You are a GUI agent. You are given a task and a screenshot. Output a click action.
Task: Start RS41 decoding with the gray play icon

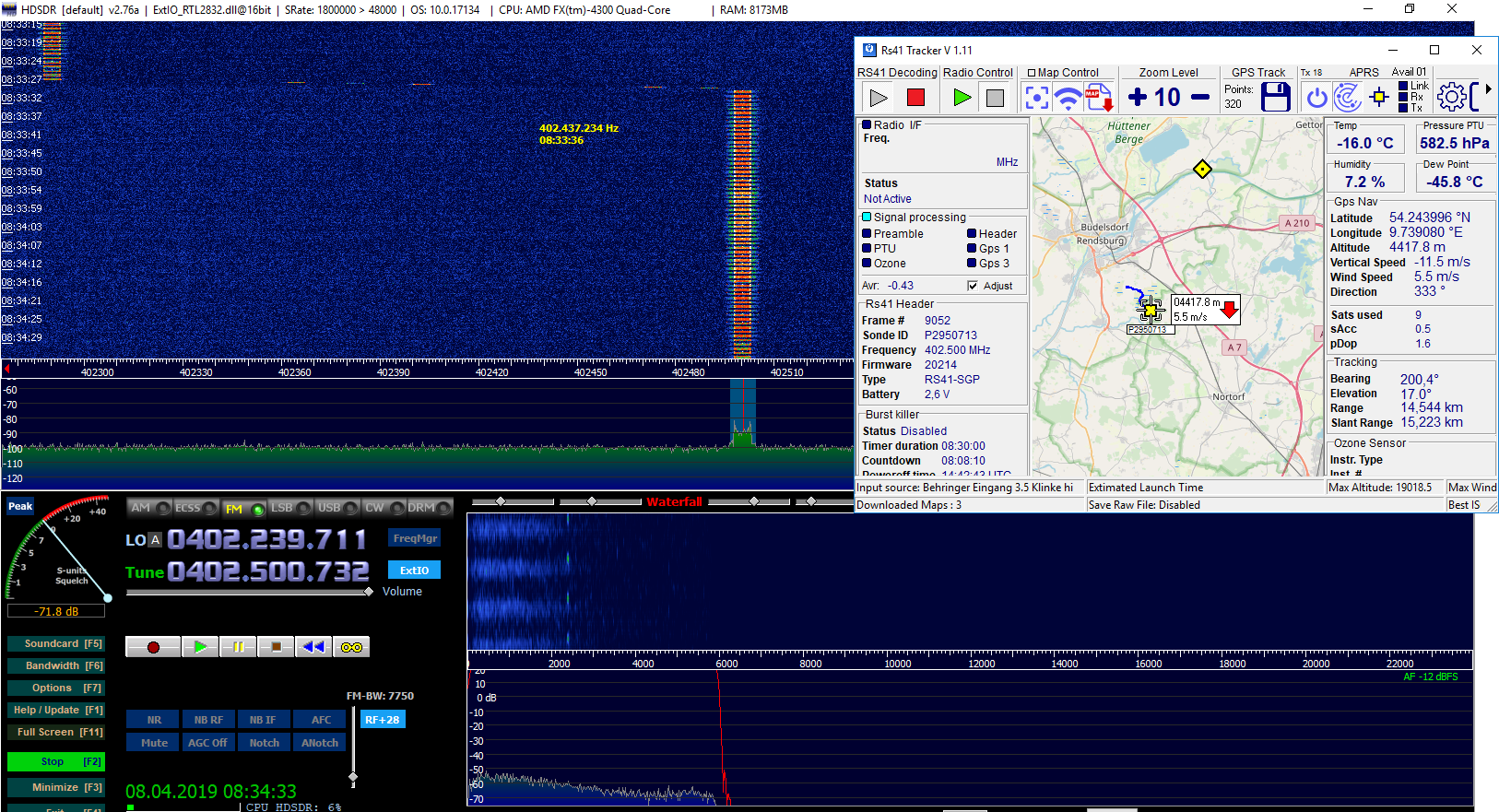tap(879, 98)
